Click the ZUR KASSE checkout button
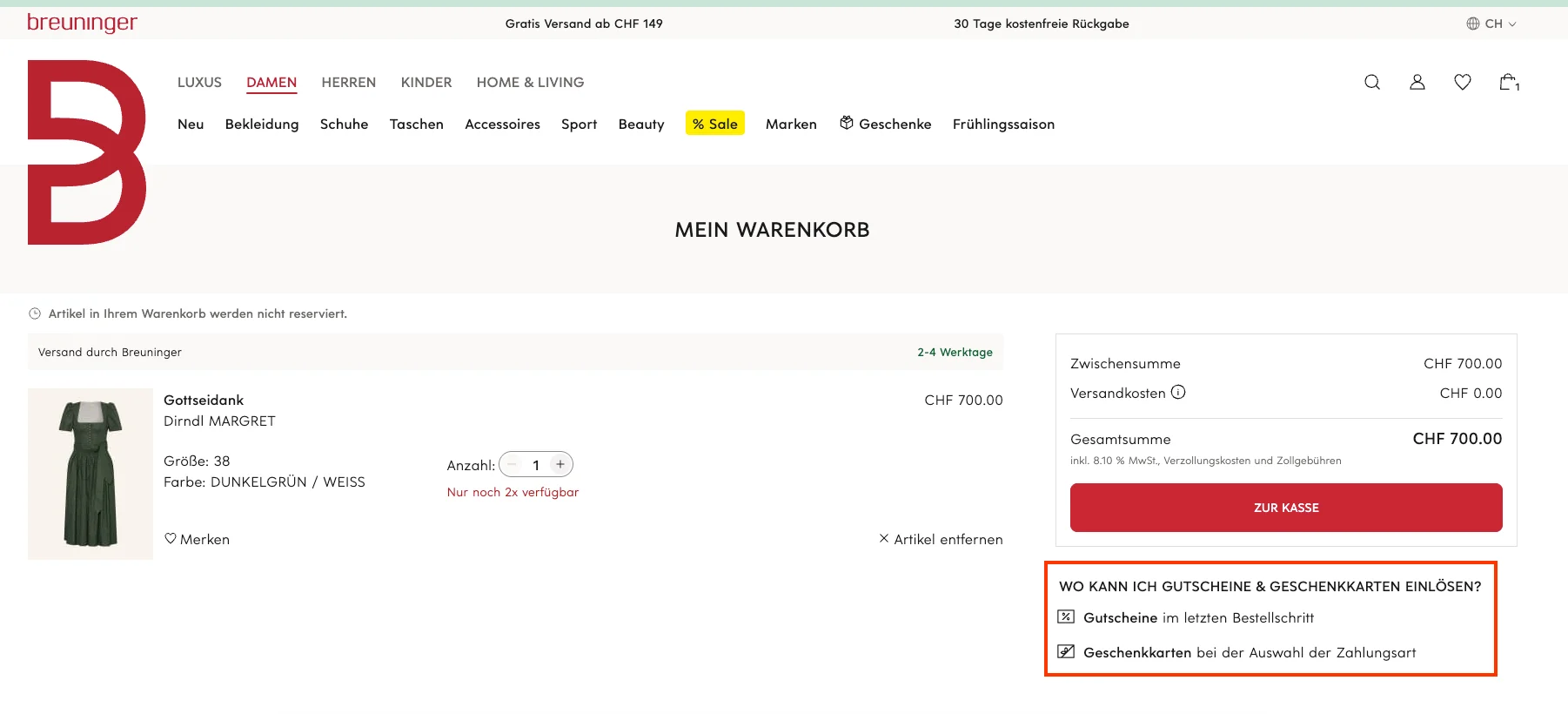Screen dimensions: 1568x714 click(1286, 508)
